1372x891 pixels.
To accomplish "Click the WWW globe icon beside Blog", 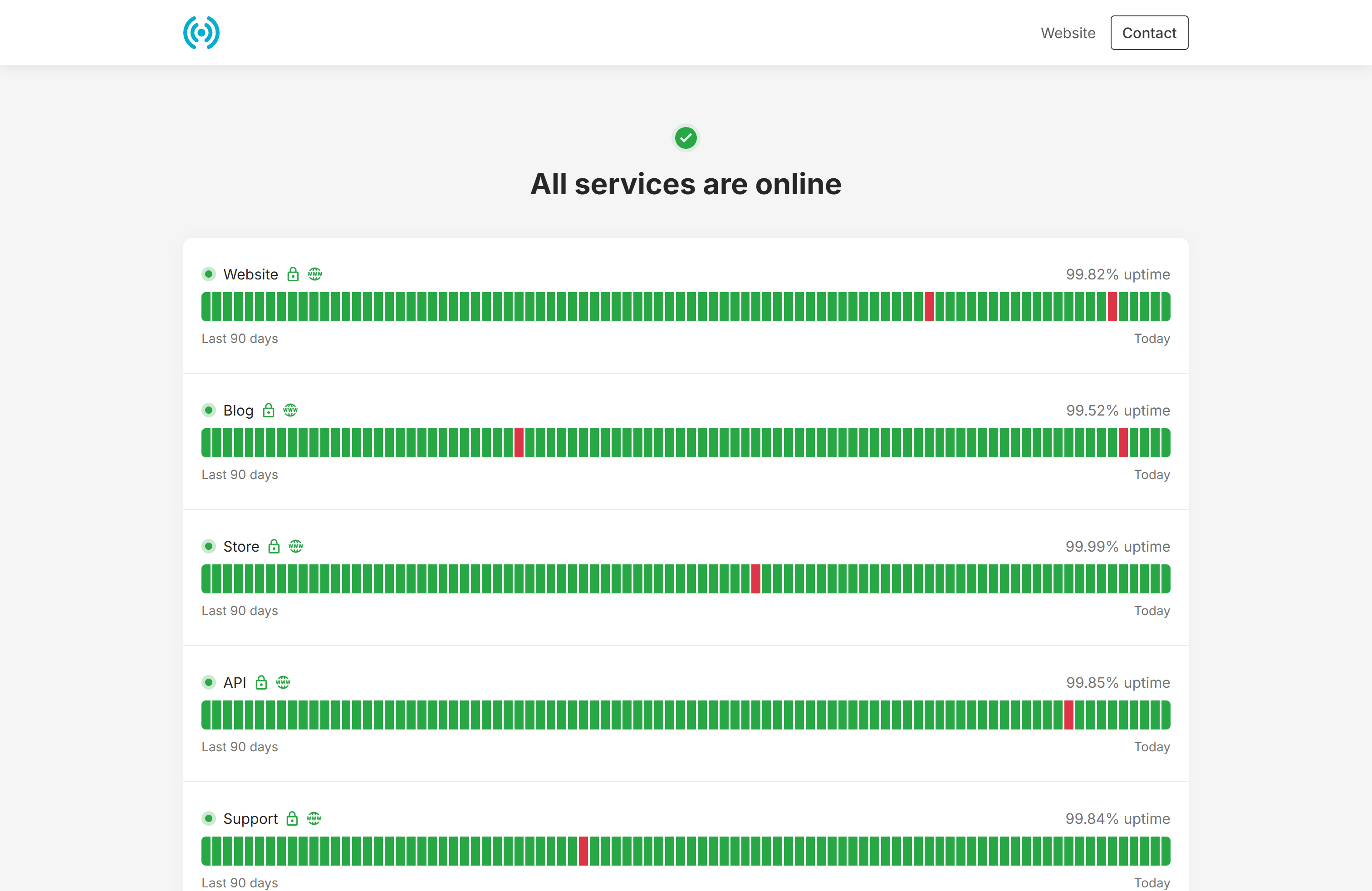I will pyautogui.click(x=290, y=410).
